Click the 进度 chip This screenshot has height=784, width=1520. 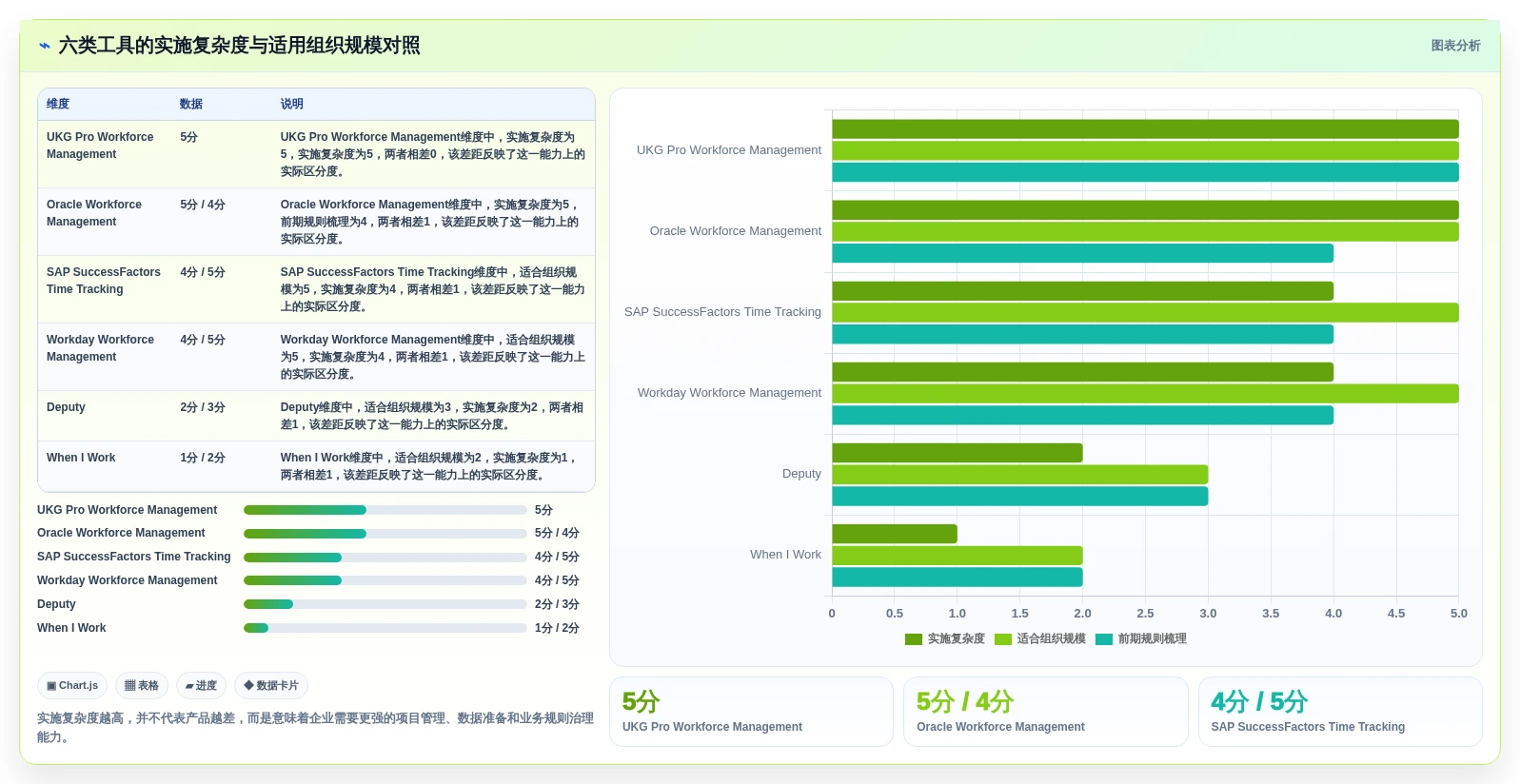(201, 685)
